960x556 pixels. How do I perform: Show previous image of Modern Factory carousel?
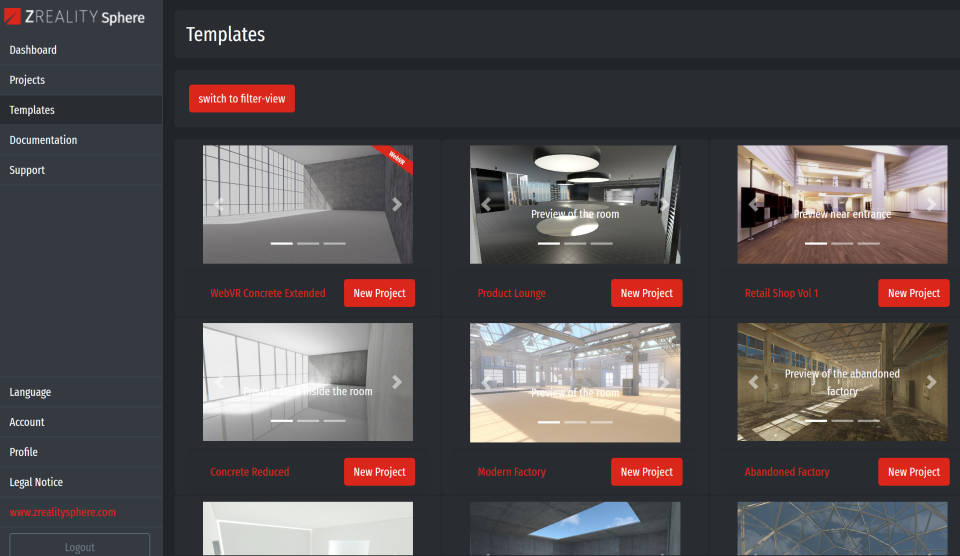tap(486, 382)
